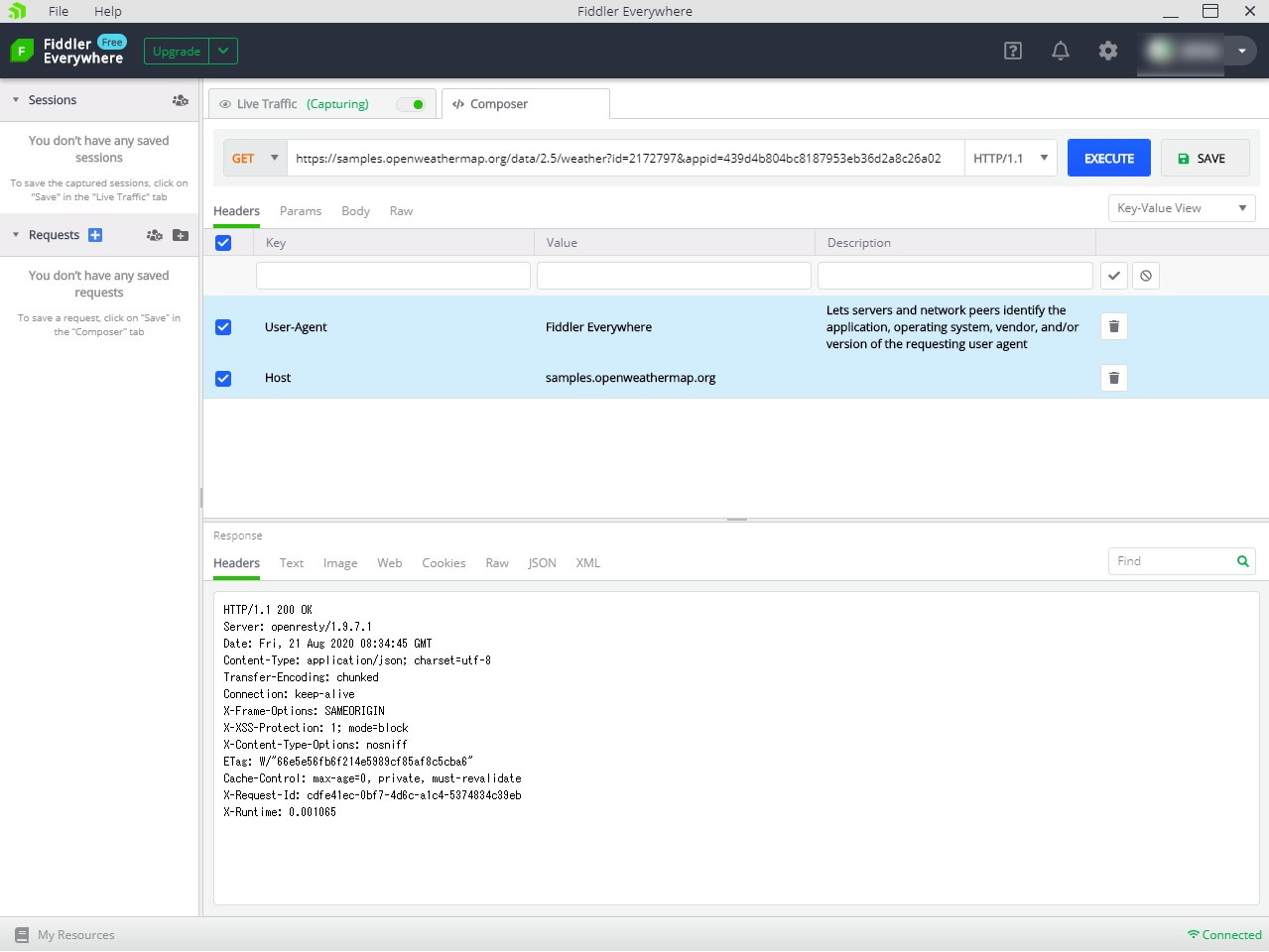Click the My Resources icon
The height and width of the screenshot is (952, 1269).
click(x=22, y=935)
